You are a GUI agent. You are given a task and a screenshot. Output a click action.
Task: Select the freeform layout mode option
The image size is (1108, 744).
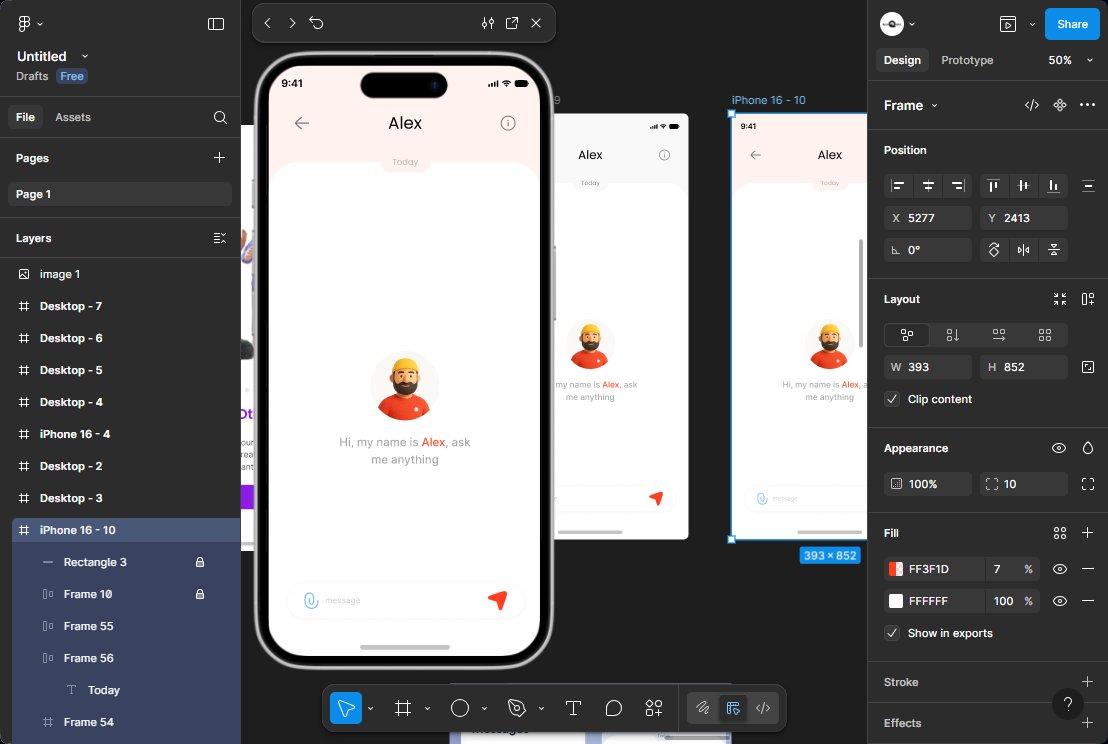[x=907, y=335]
